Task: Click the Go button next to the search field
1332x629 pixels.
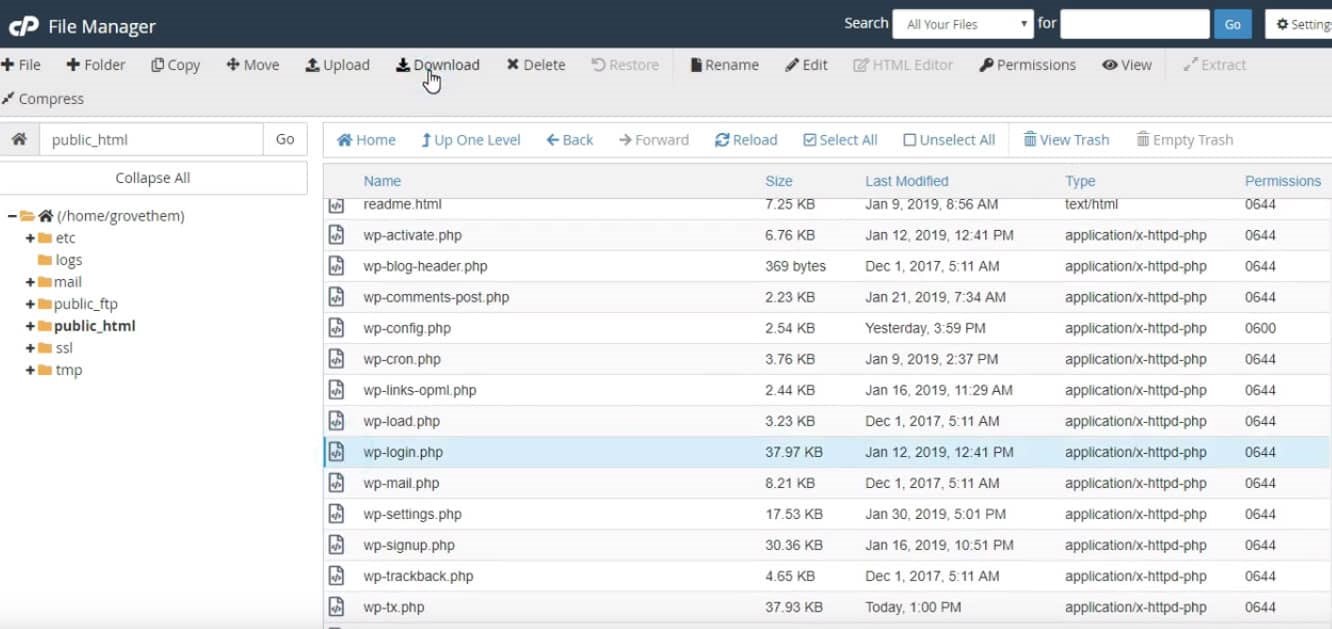Action: point(1232,22)
